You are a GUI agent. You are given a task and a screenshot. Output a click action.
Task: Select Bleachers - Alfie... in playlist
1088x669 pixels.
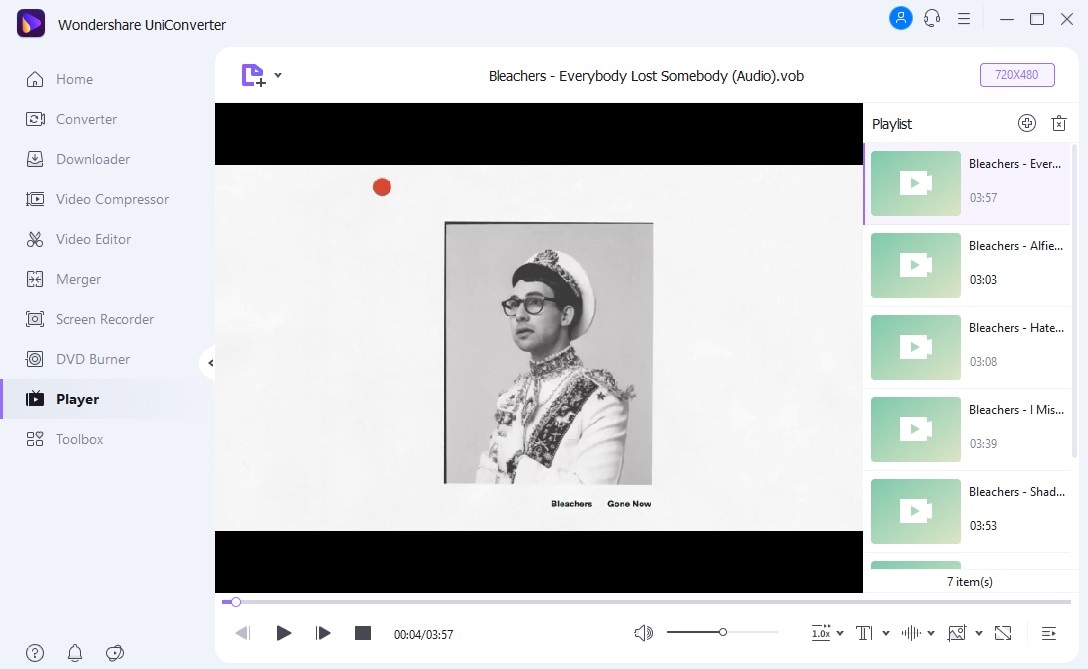[x=967, y=266]
